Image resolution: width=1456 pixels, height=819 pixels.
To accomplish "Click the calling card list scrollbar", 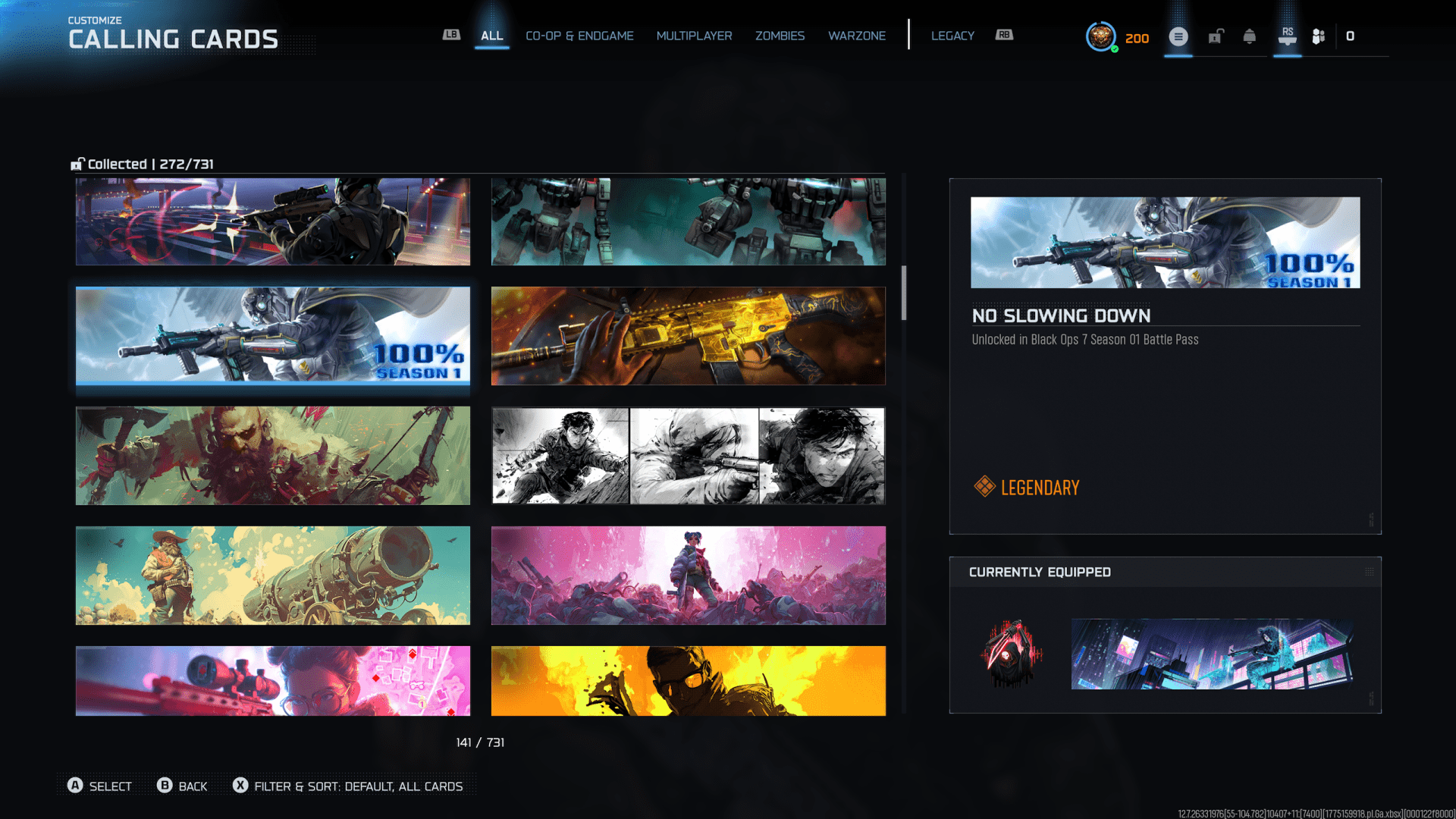I will point(904,293).
